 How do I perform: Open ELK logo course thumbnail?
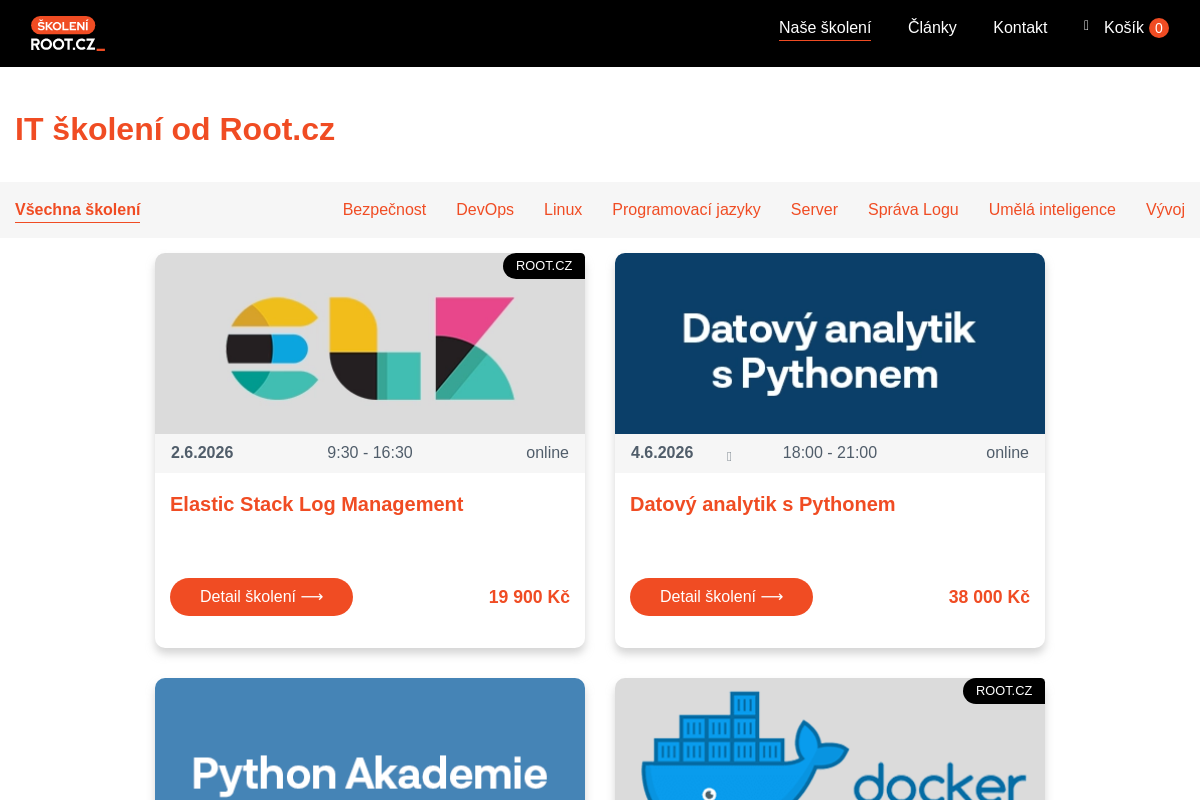point(370,343)
